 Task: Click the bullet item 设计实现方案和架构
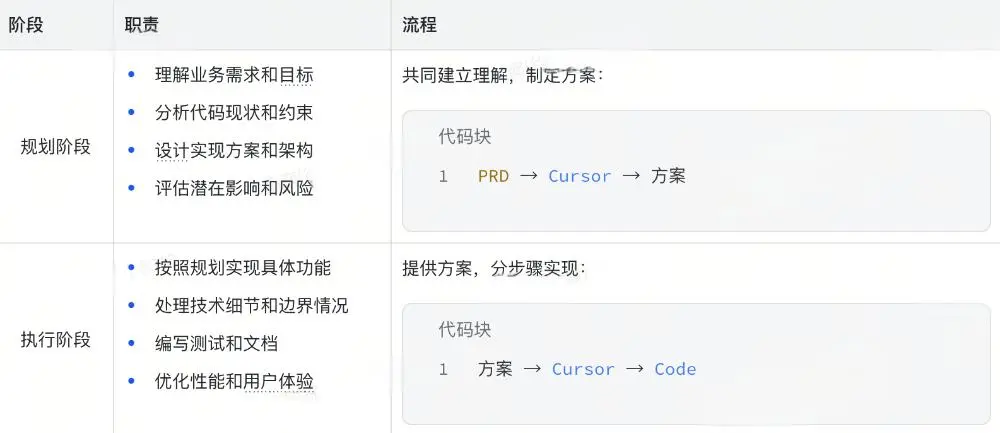click(234, 151)
